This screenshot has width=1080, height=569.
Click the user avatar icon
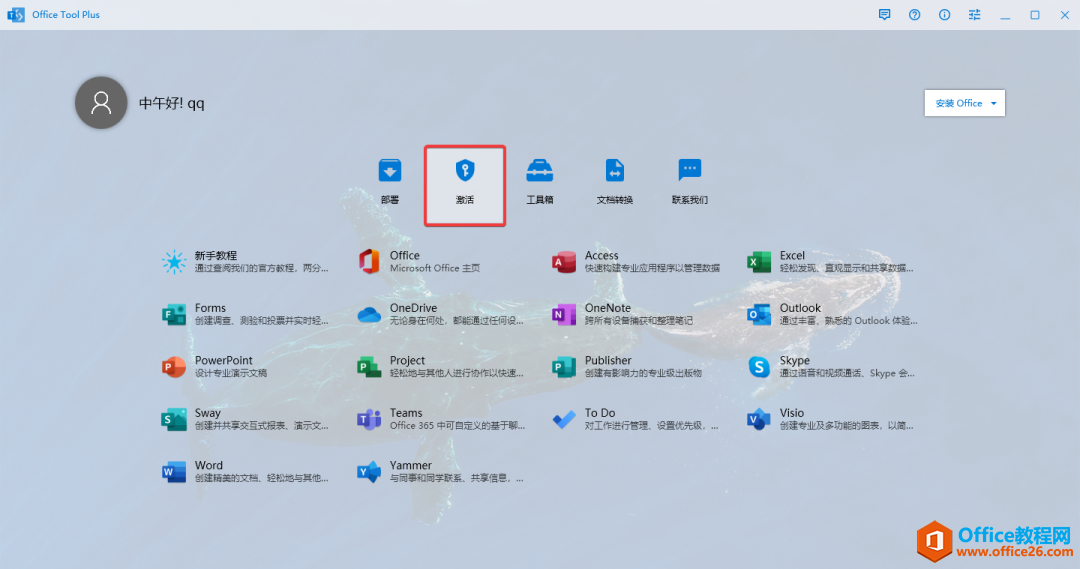(101, 103)
